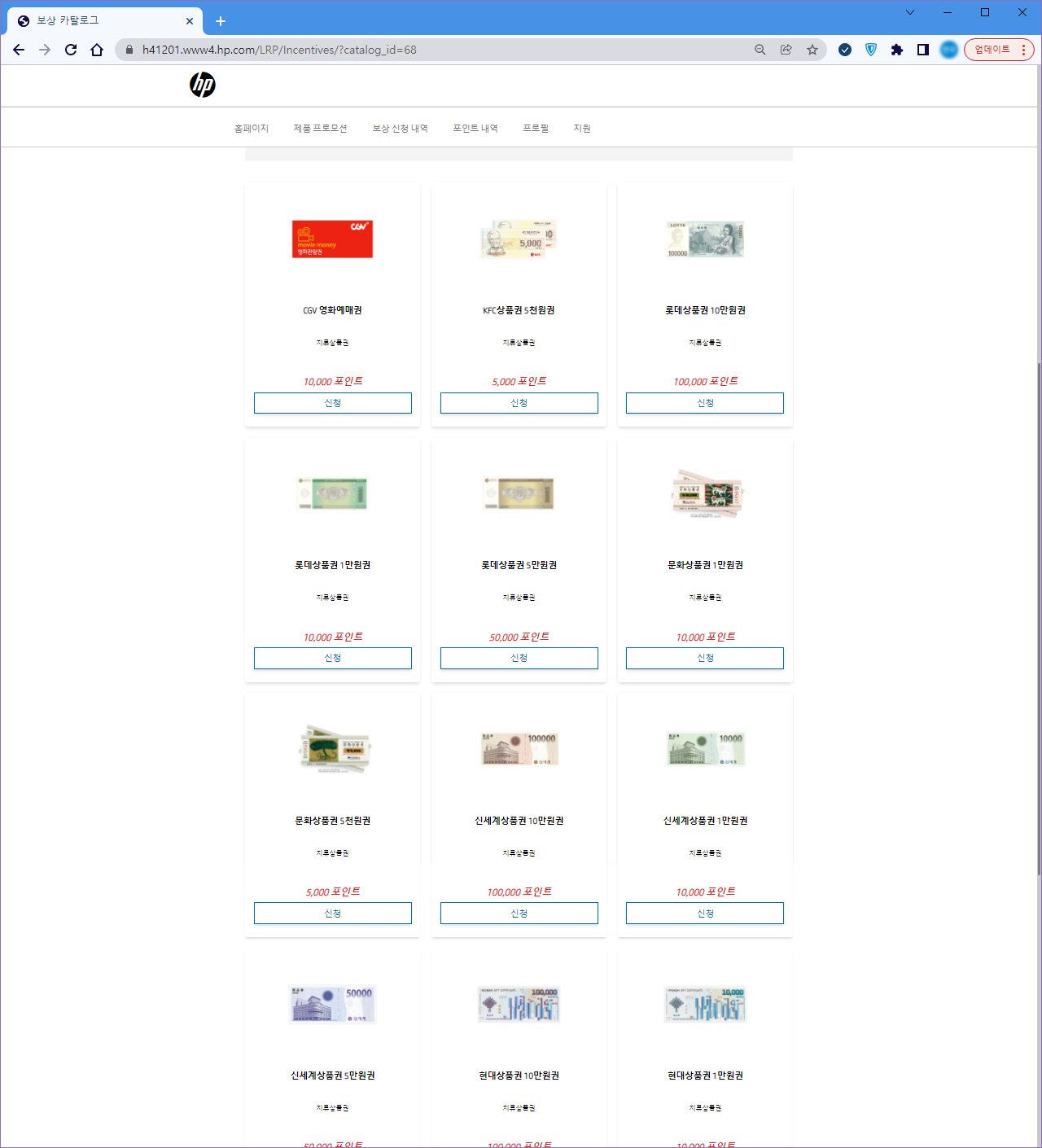Open Chrome three-dot menu

tap(1023, 50)
